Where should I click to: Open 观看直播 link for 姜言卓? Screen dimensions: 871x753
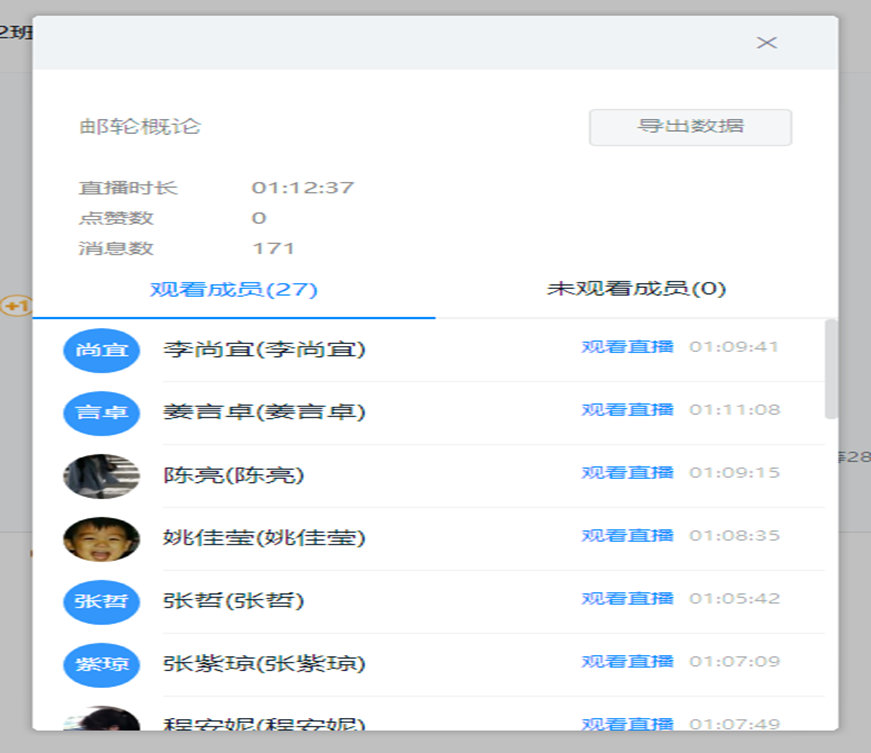(x=627, y=410)
